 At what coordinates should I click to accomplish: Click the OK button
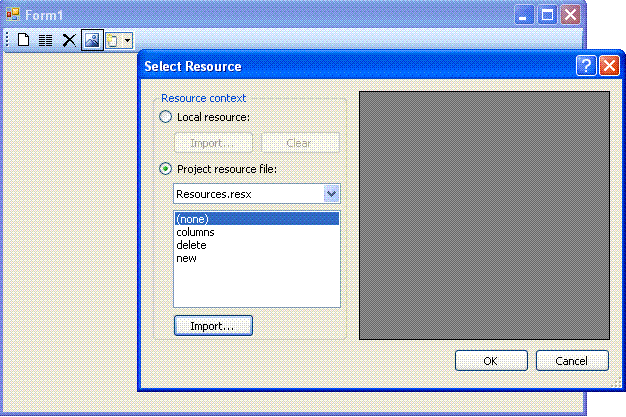pyautogui.click(x=491, y=361)
